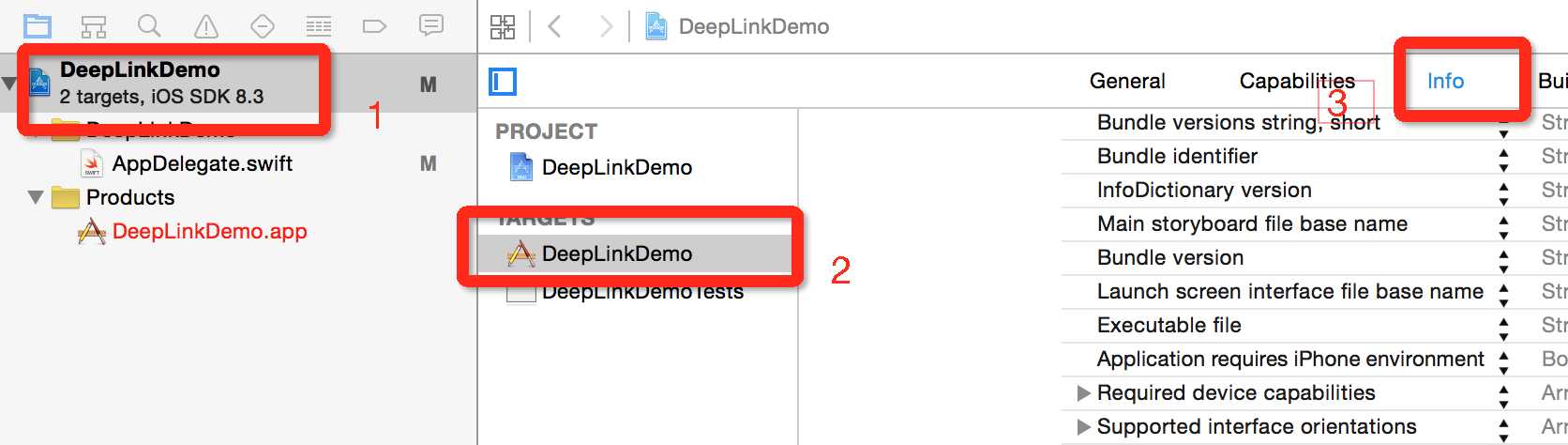Screen dimensions: 1568x445
Task: Open the Project navigator folder icon
Action: click(x=38, y=26)
